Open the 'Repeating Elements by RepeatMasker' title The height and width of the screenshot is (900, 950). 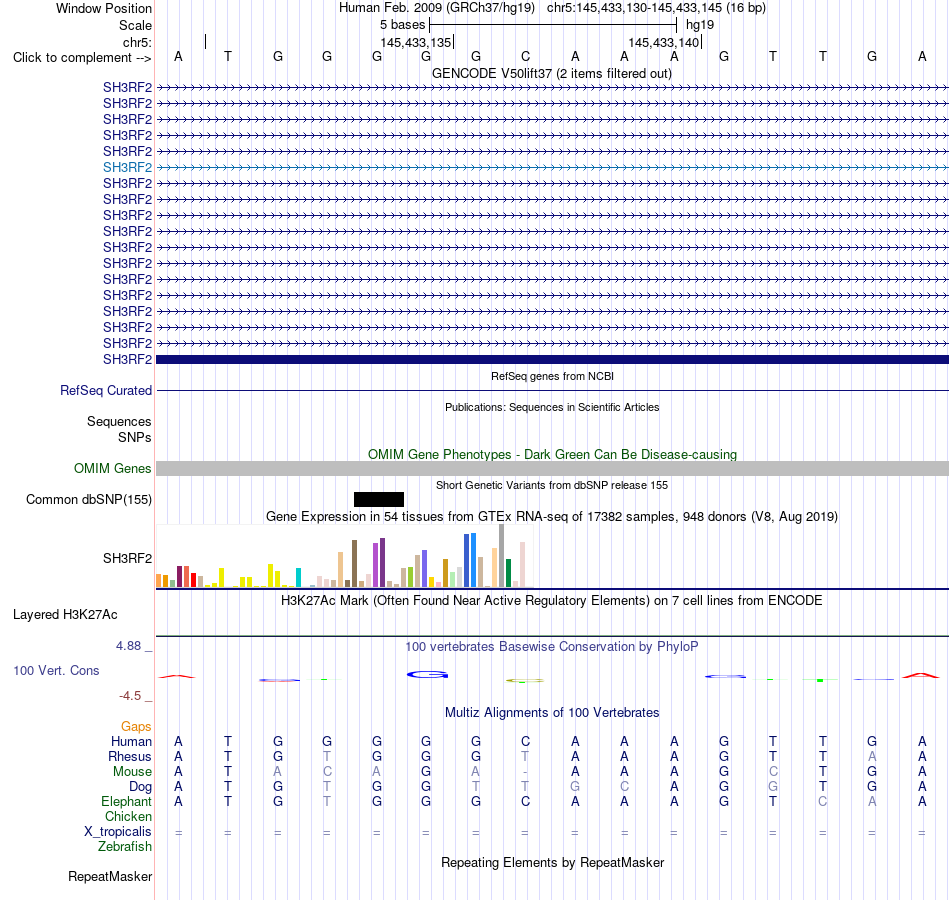point(553,862)
